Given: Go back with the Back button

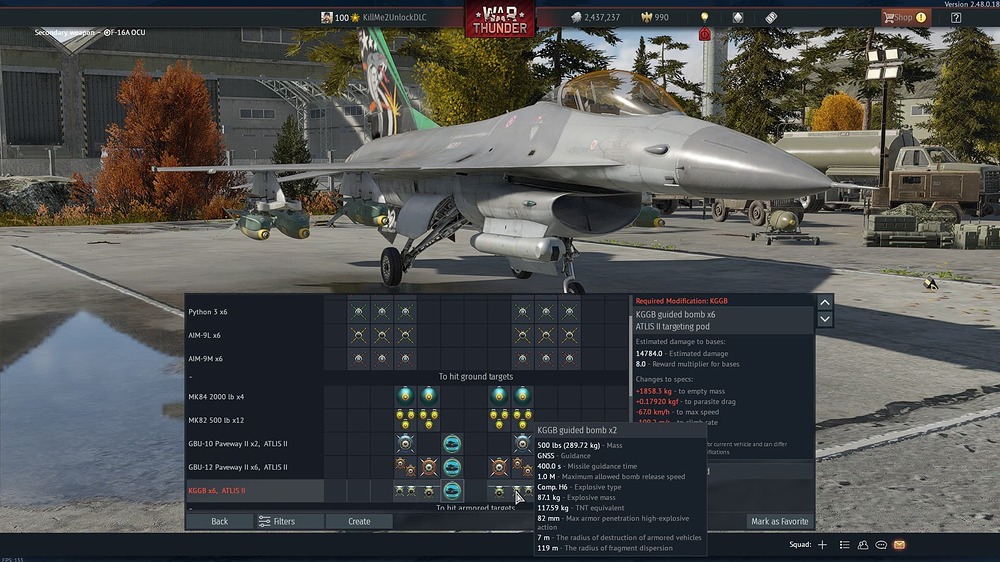Looking at the screenshot, I should 219,521.
